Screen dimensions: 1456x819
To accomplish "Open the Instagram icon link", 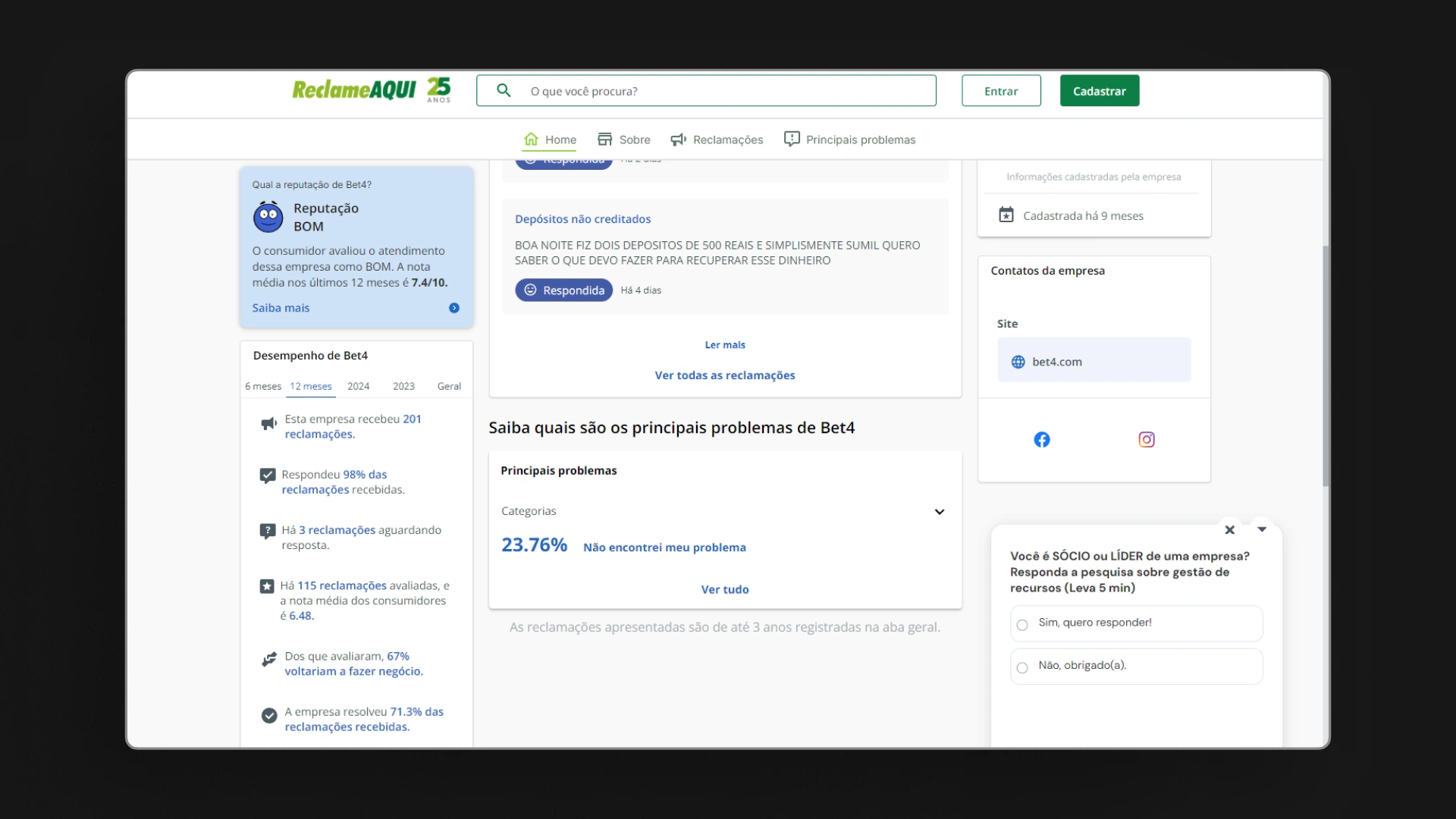I will point(1147,440).
